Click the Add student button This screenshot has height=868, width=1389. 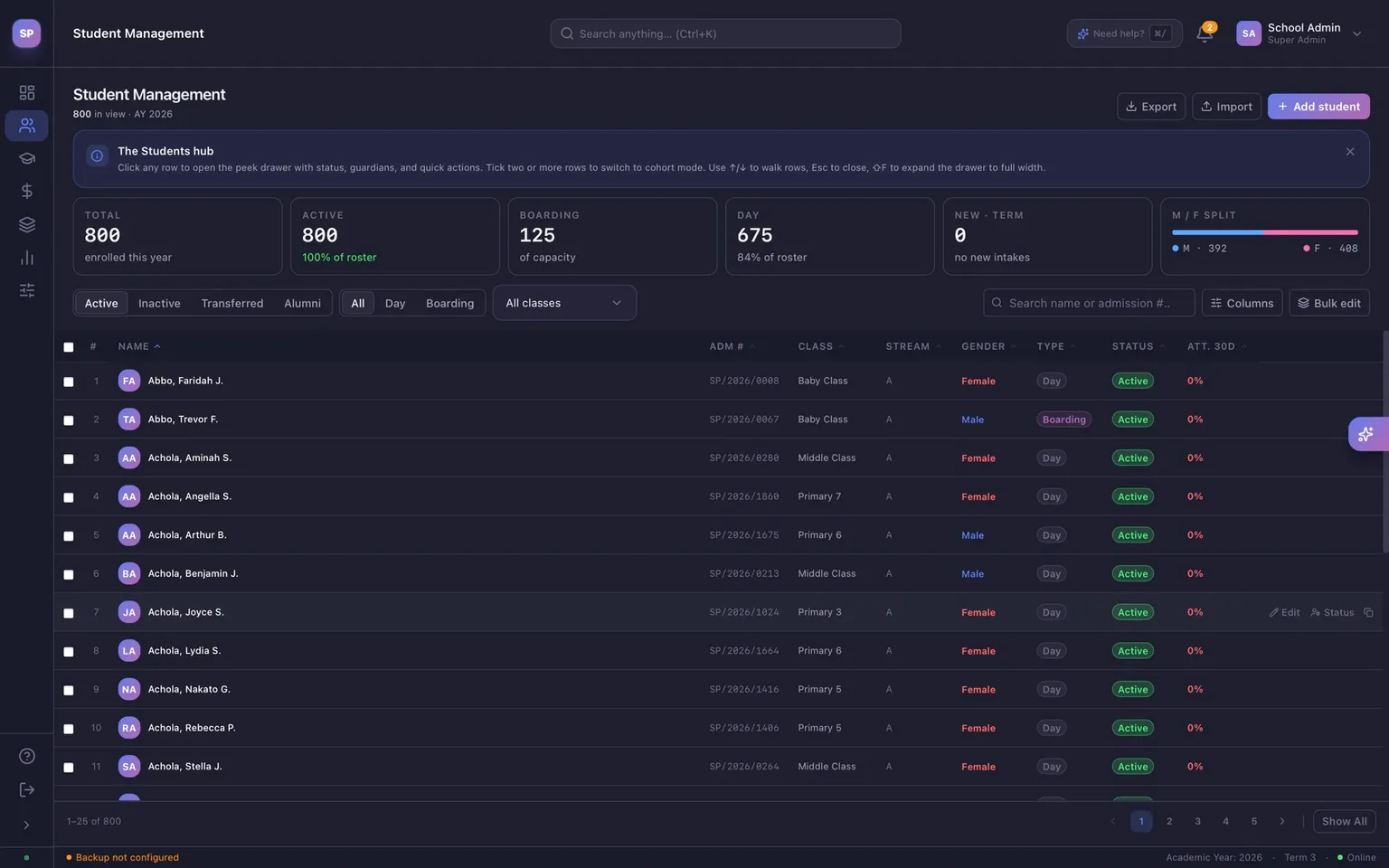click(1318, 107)
